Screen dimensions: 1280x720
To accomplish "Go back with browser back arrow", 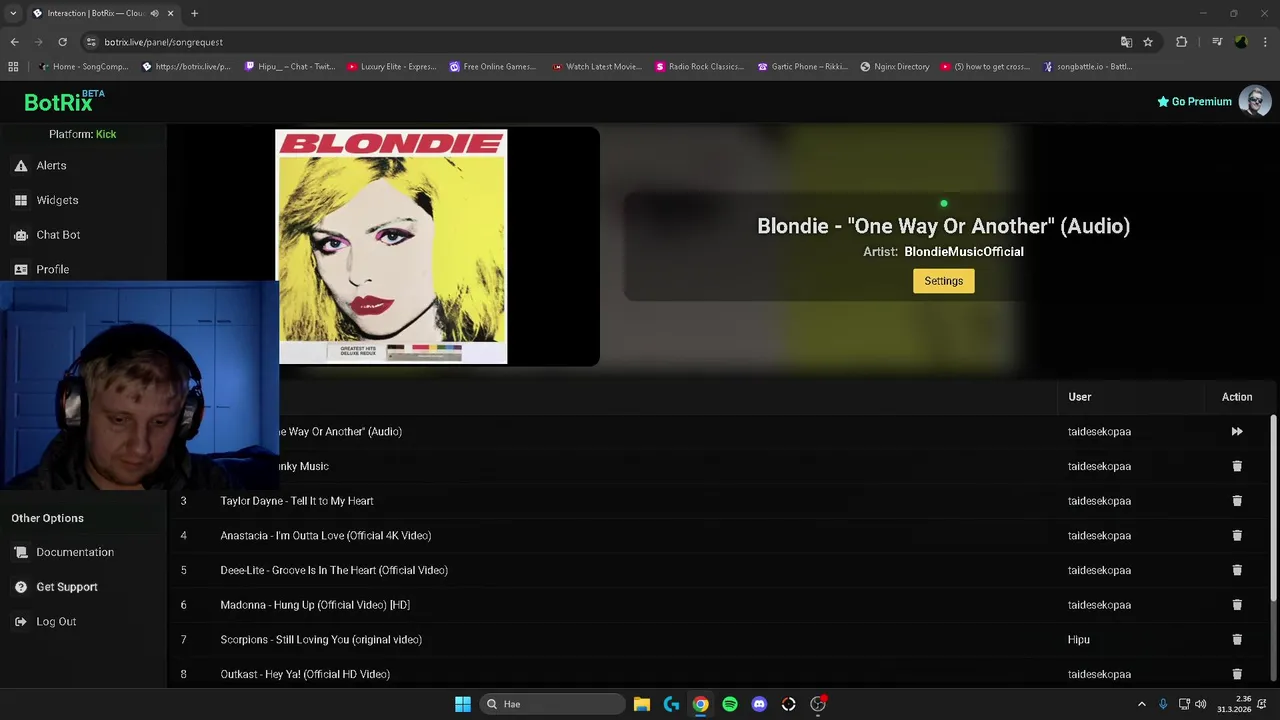I will [x=14, y=42].
